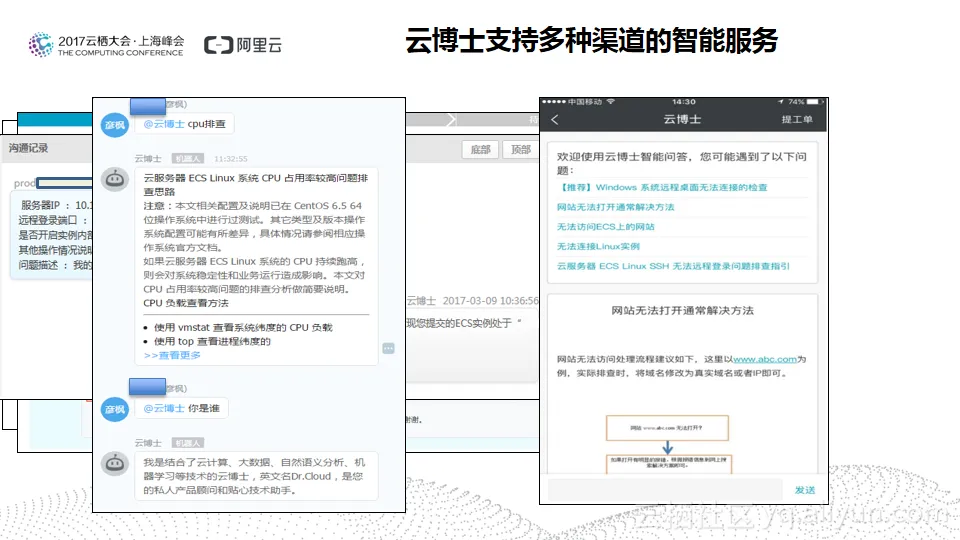Open the www.abc.com hyperlink
This screenshot has height=540, width=960.
coord(765,359)
